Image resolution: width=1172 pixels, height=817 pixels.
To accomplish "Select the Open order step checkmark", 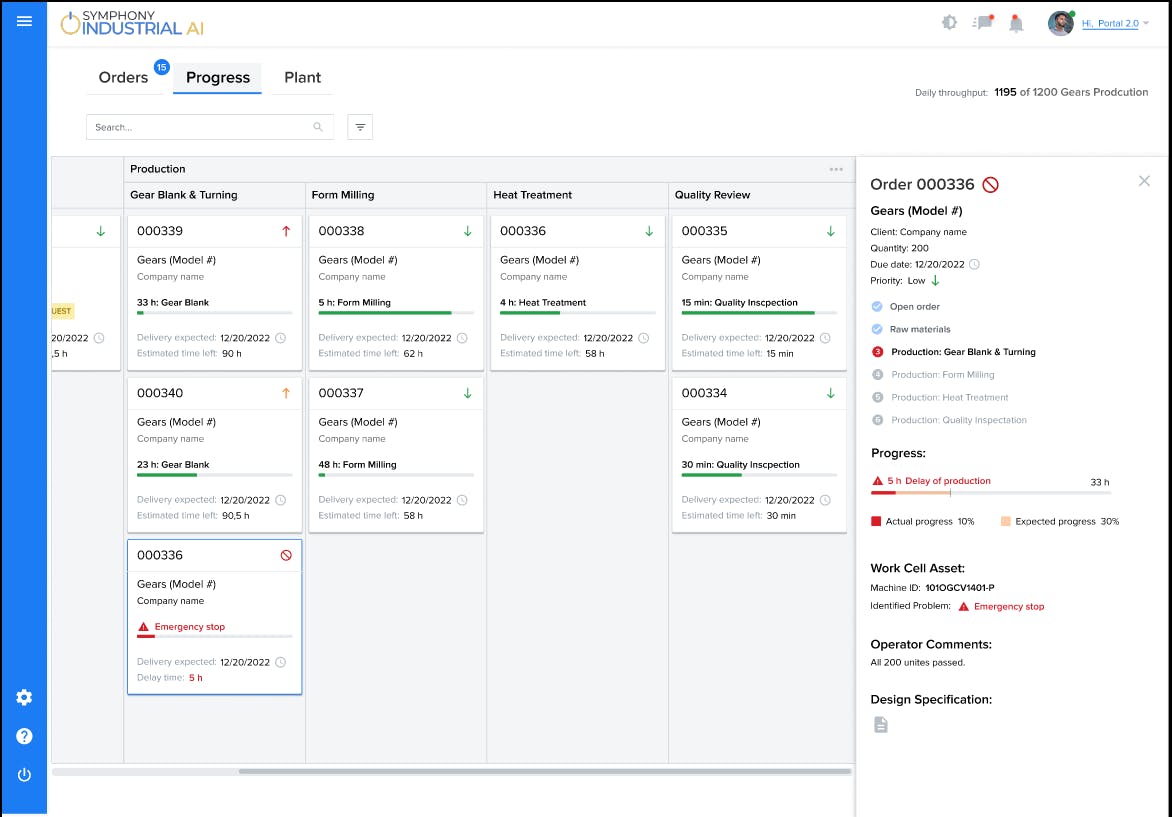I will click(x=877, y=307).
